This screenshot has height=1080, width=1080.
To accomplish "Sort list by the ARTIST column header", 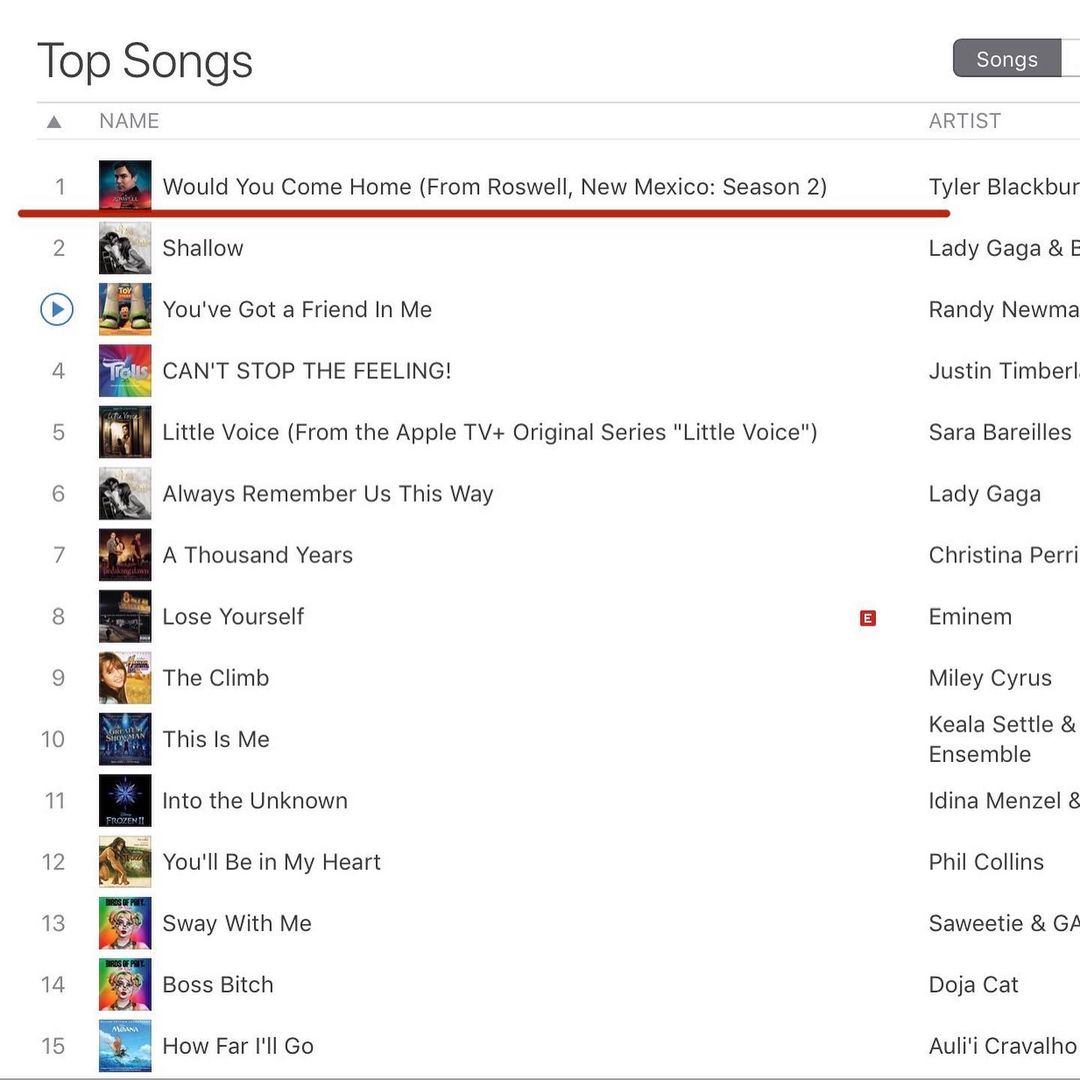I will point(964,121).
